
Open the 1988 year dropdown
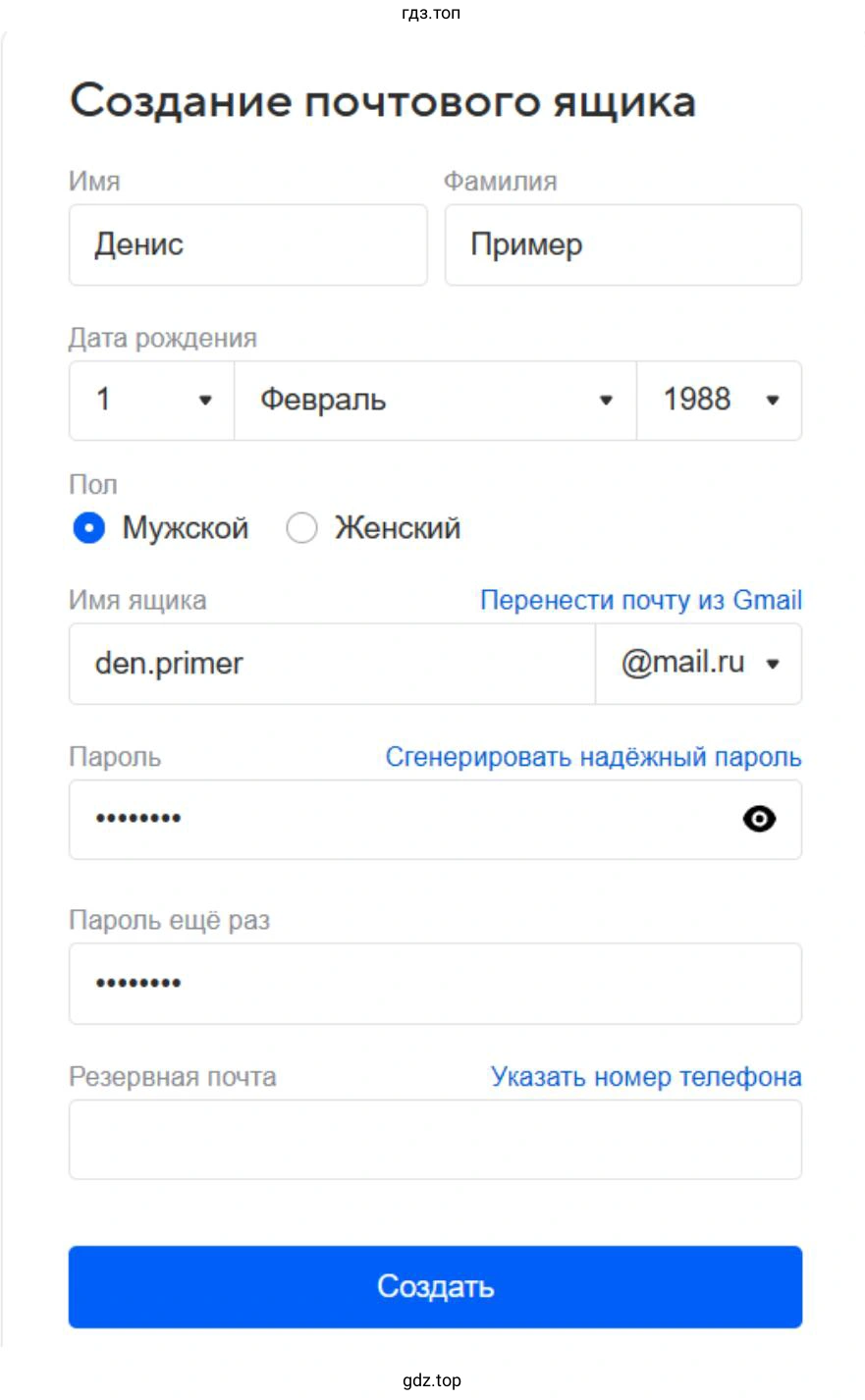[718, 400]
